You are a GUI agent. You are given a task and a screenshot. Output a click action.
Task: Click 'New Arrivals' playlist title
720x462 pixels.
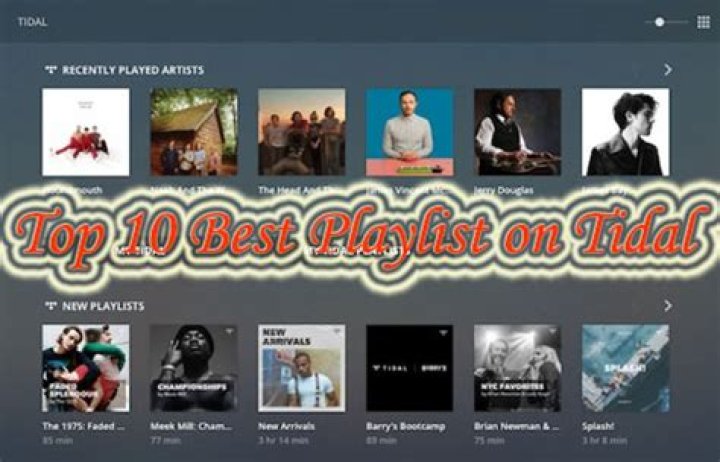click(287, 426)
